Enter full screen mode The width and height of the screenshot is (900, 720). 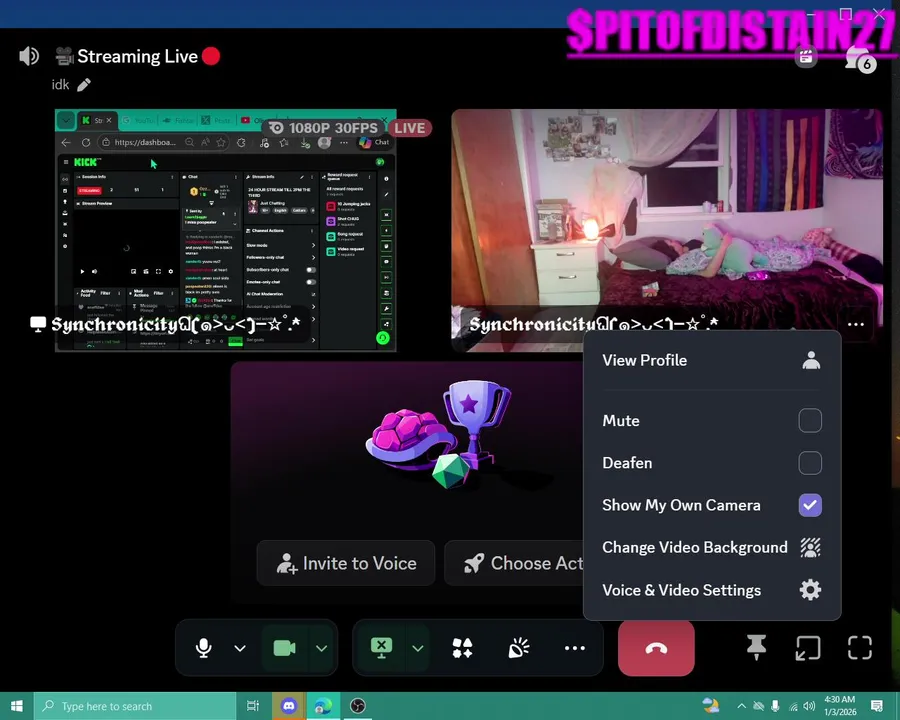[x=860, y=648]
